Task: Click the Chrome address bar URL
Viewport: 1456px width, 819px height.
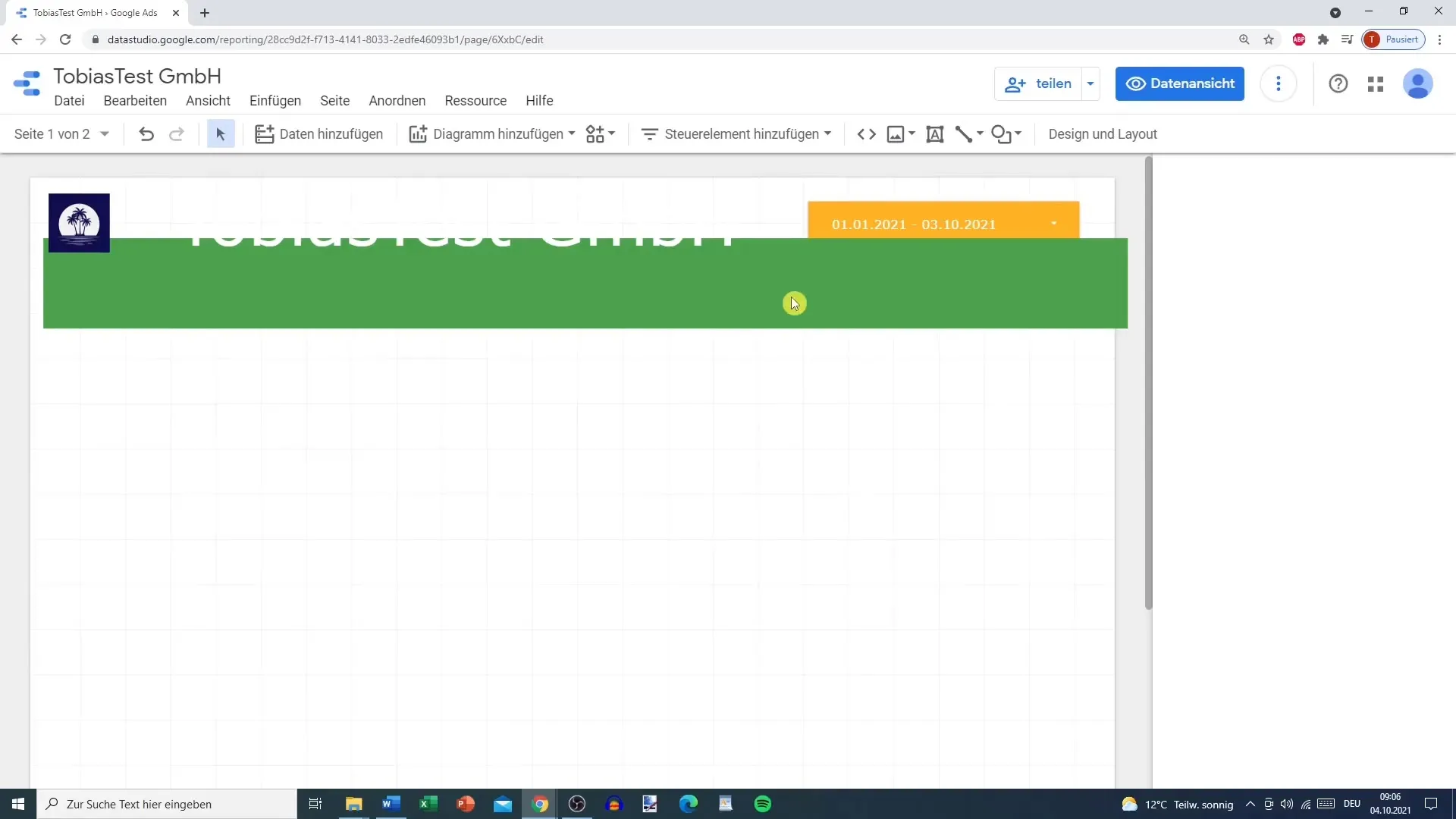Action: point(325,39)
